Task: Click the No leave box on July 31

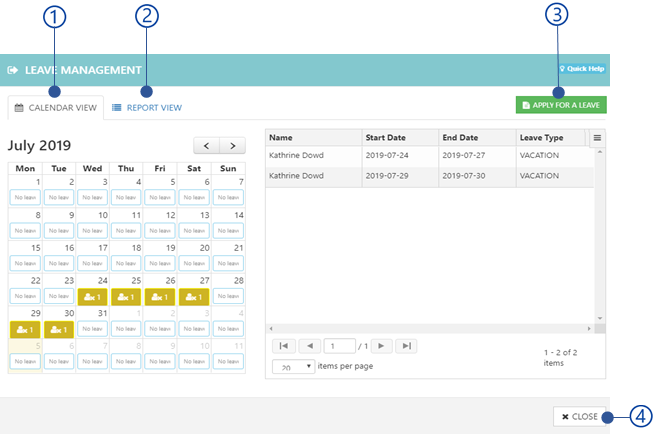Action: [92, 329]
